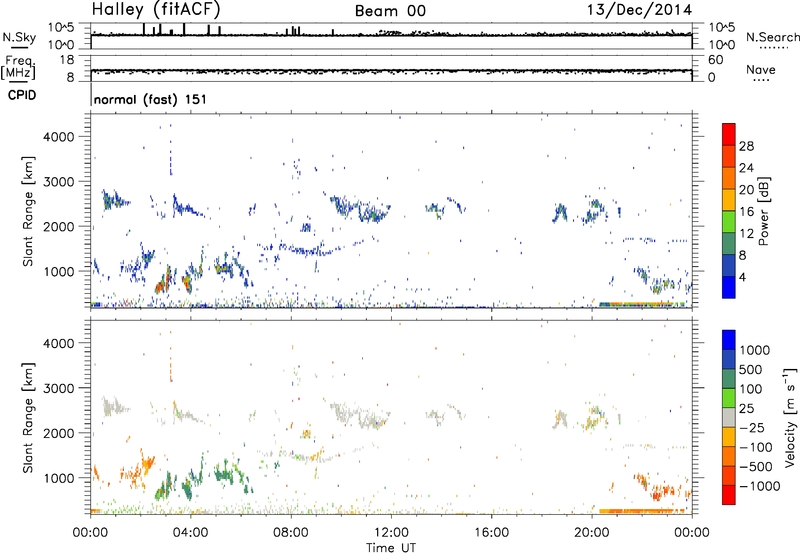The width and height of the screenshot is (800, 554).
Task: Click the 16:00 time tick label
Action: tap(491, 533)
